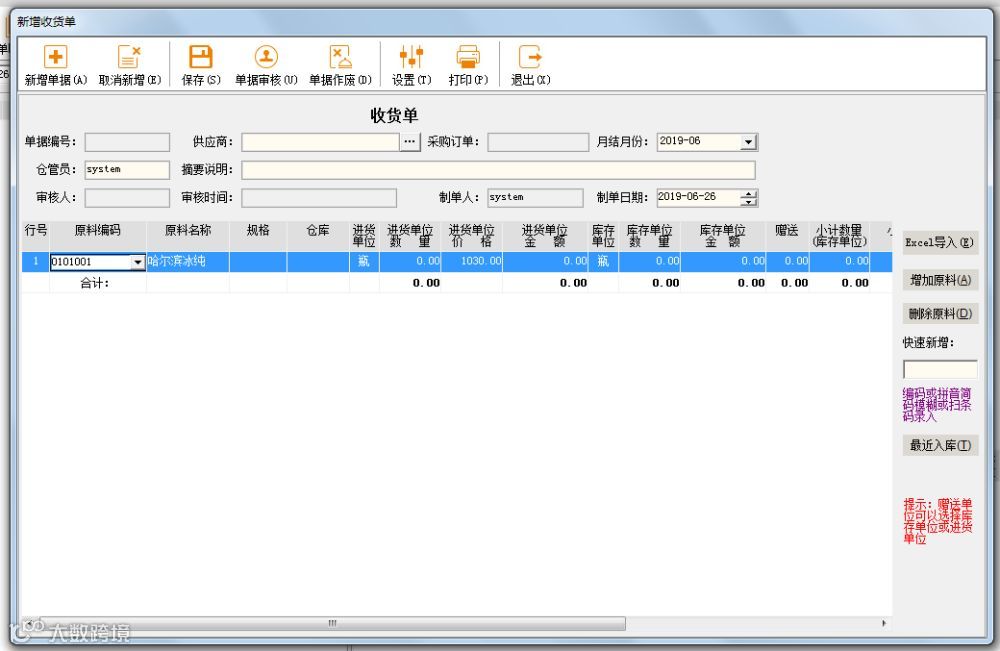Open the supplier lookup ellipsis button
Viewport: 1000px width, 651px height.
(410, 142)
